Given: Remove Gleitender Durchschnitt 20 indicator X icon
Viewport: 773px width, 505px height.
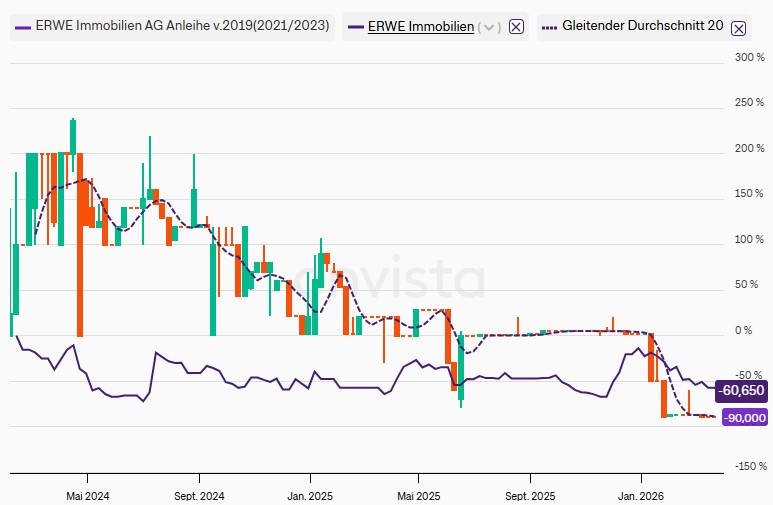Looking at the screenshot, I should point(738,29).
